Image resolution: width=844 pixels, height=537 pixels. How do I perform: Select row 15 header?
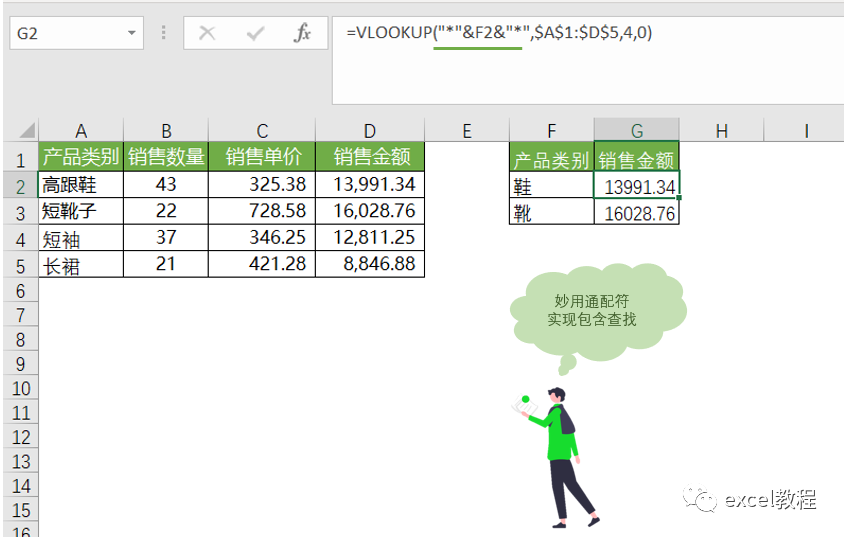[20, 510]
